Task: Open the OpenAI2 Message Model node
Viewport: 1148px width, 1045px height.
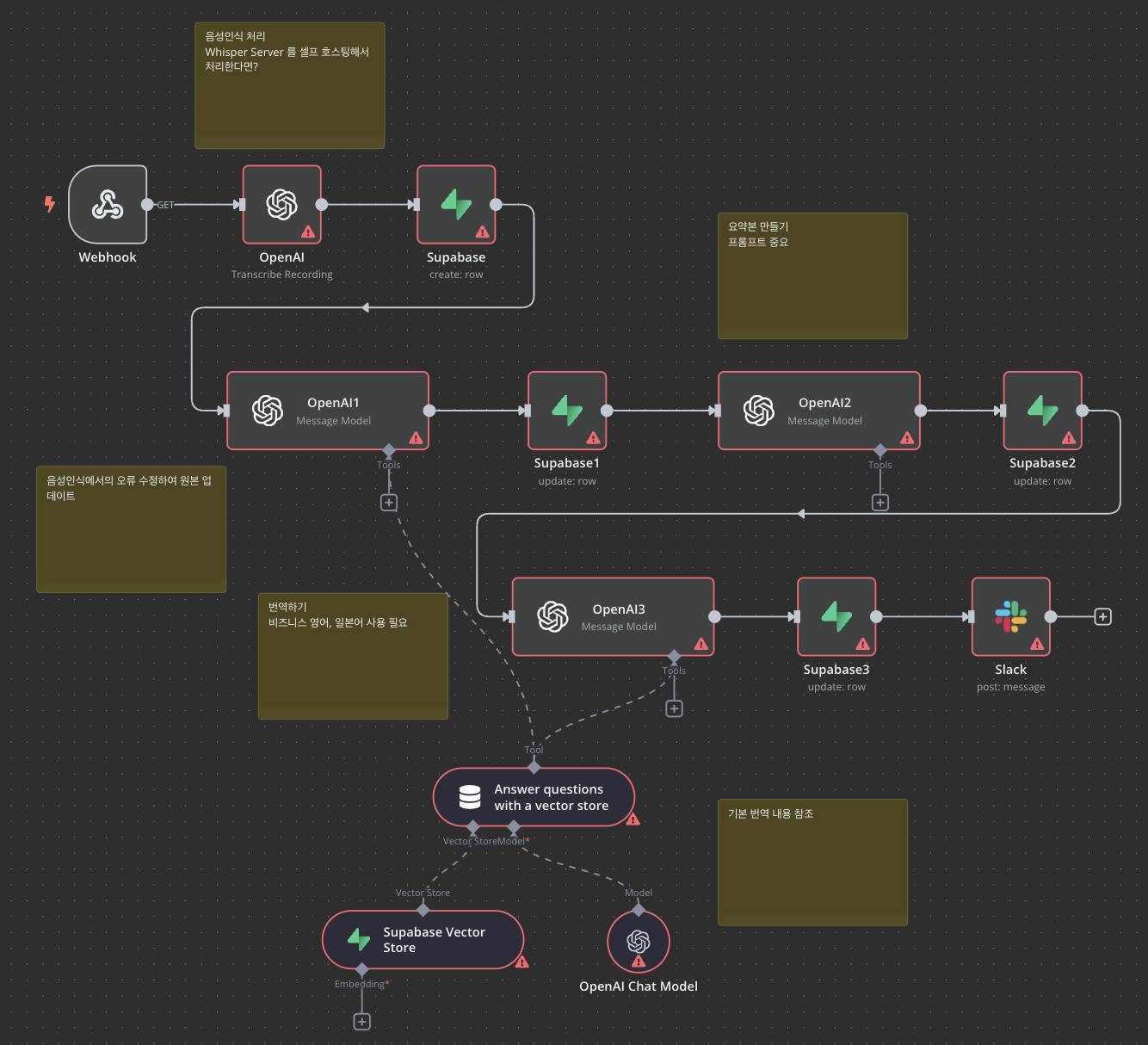Action: 819,411
